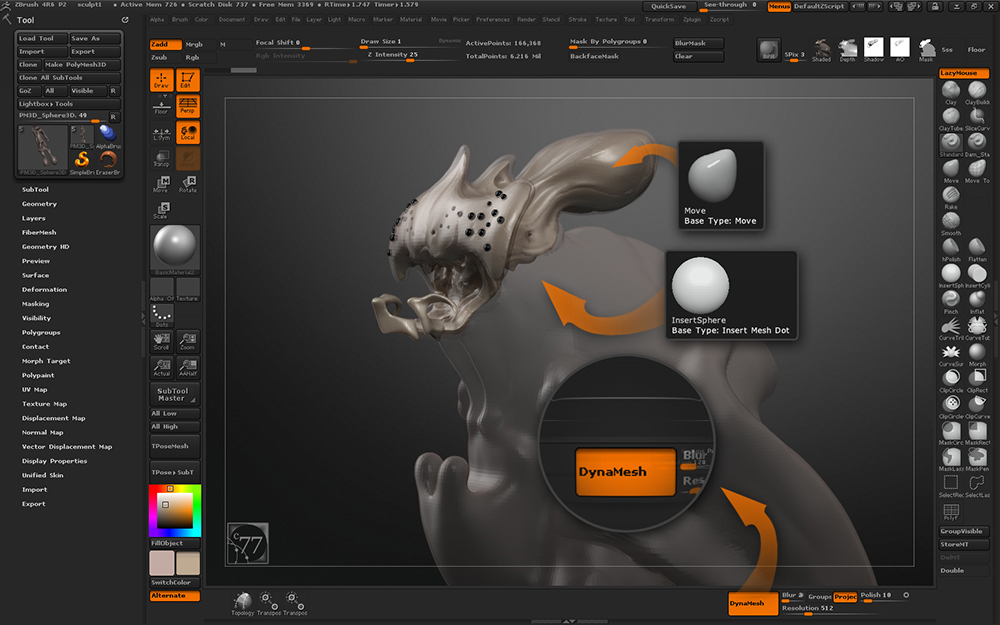This screenshot has height=625, width=1000.
Task: Select the ClipRect brush
Action: 977,378
